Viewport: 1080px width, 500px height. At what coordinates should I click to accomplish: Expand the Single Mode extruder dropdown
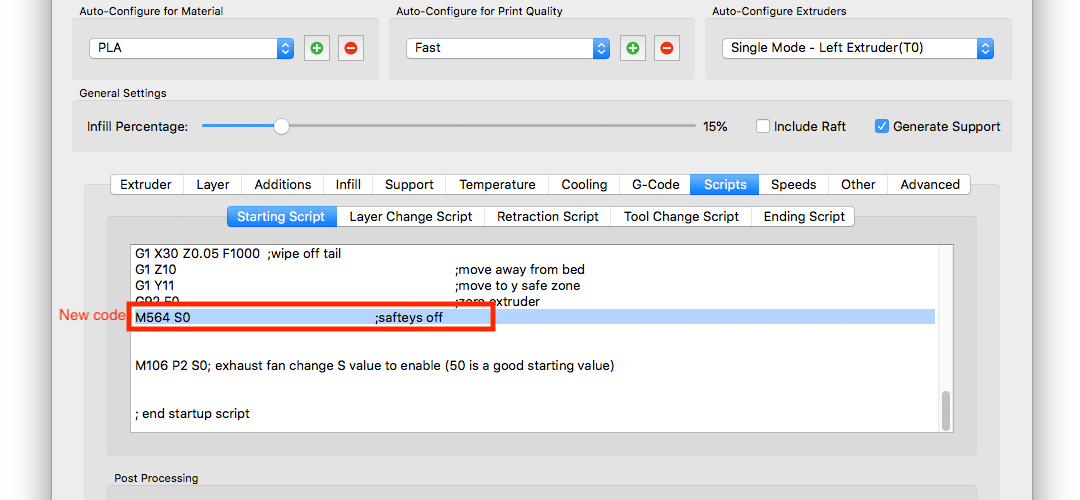click(x=857, y=48)
